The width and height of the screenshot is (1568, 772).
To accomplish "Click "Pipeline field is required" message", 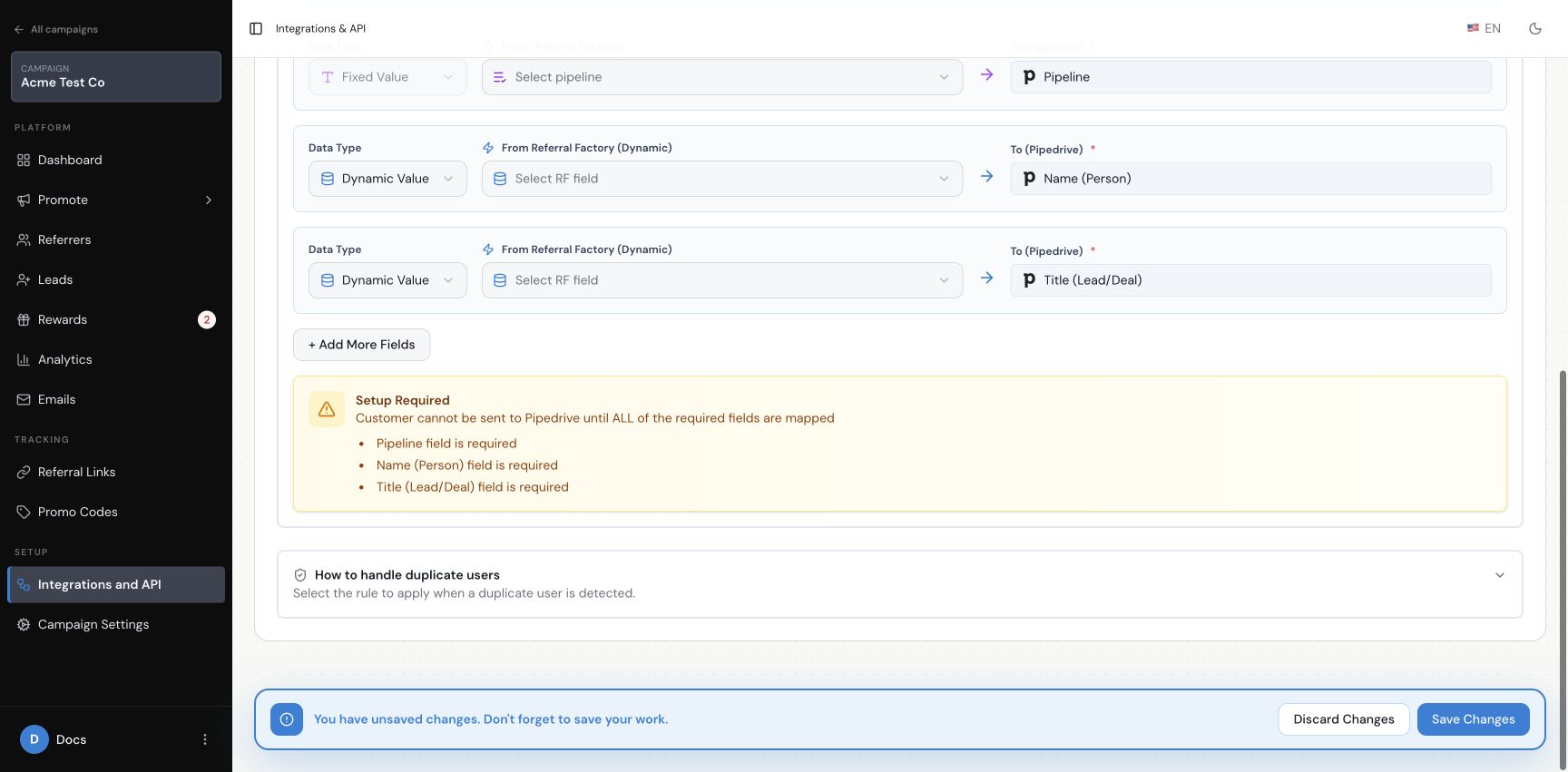I will [x=446, y=444].
